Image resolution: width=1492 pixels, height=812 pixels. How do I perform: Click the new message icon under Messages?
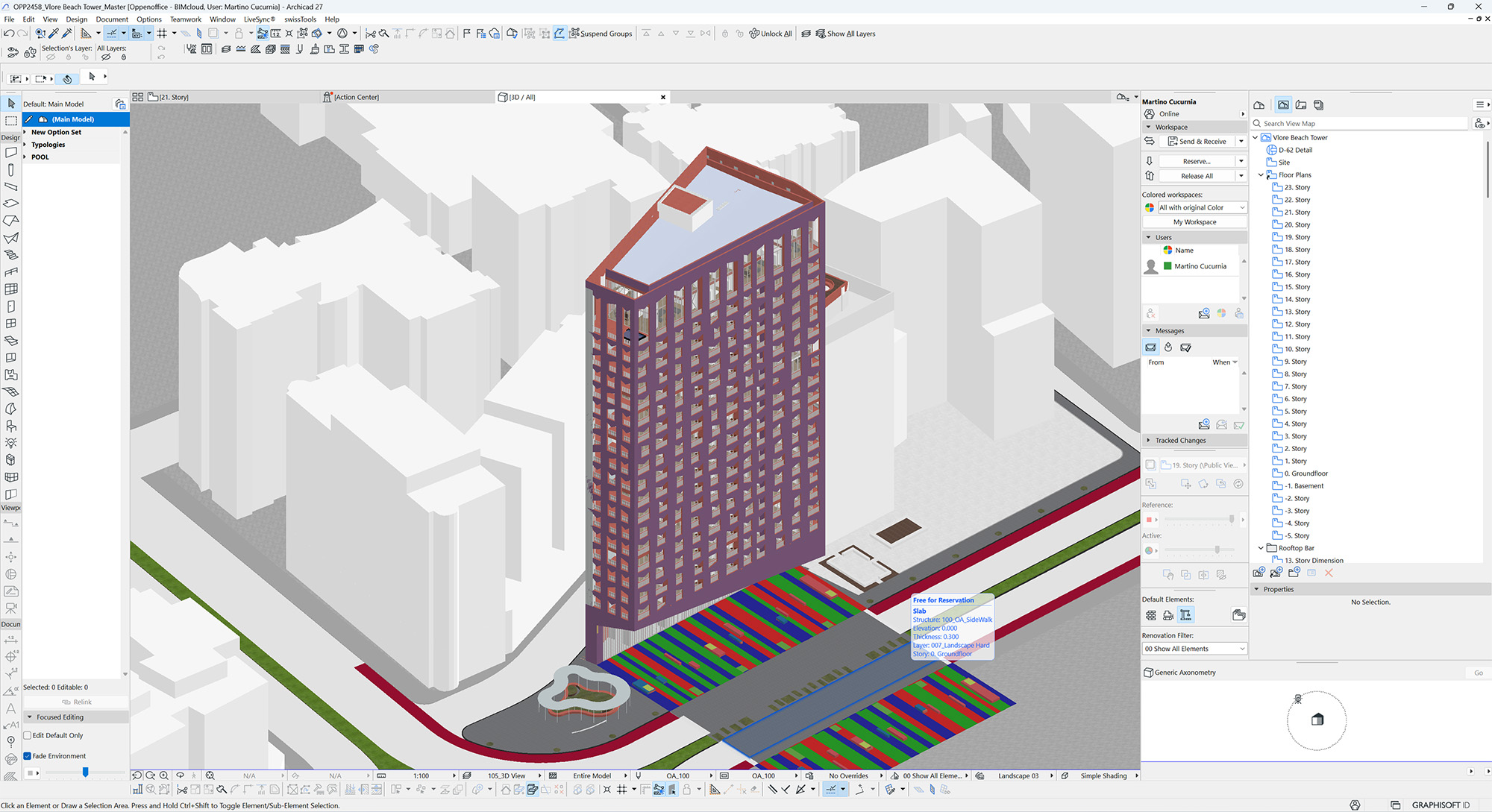click(x=1204, y=424)
